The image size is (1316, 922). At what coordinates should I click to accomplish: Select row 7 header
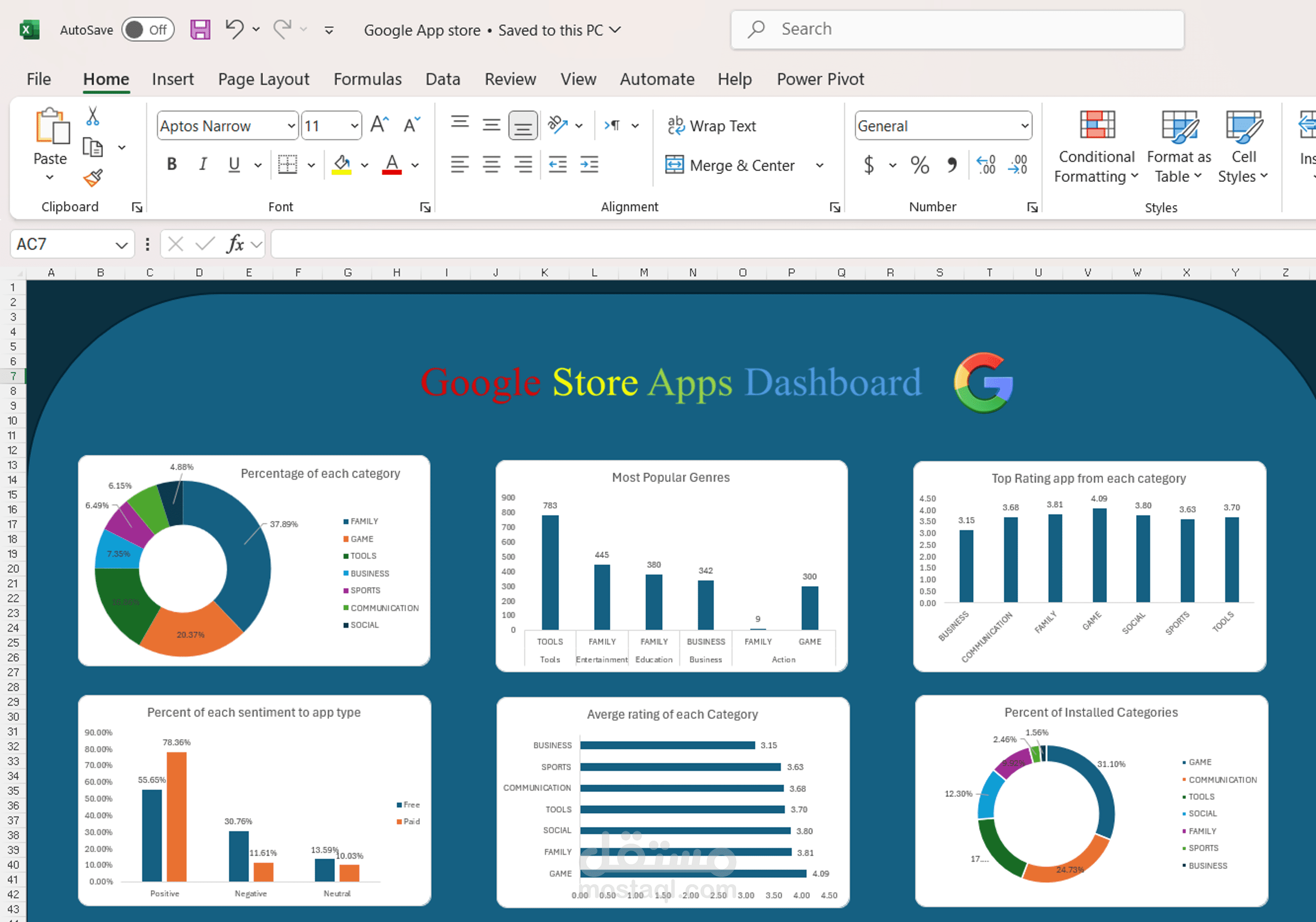tap(13, 376)
